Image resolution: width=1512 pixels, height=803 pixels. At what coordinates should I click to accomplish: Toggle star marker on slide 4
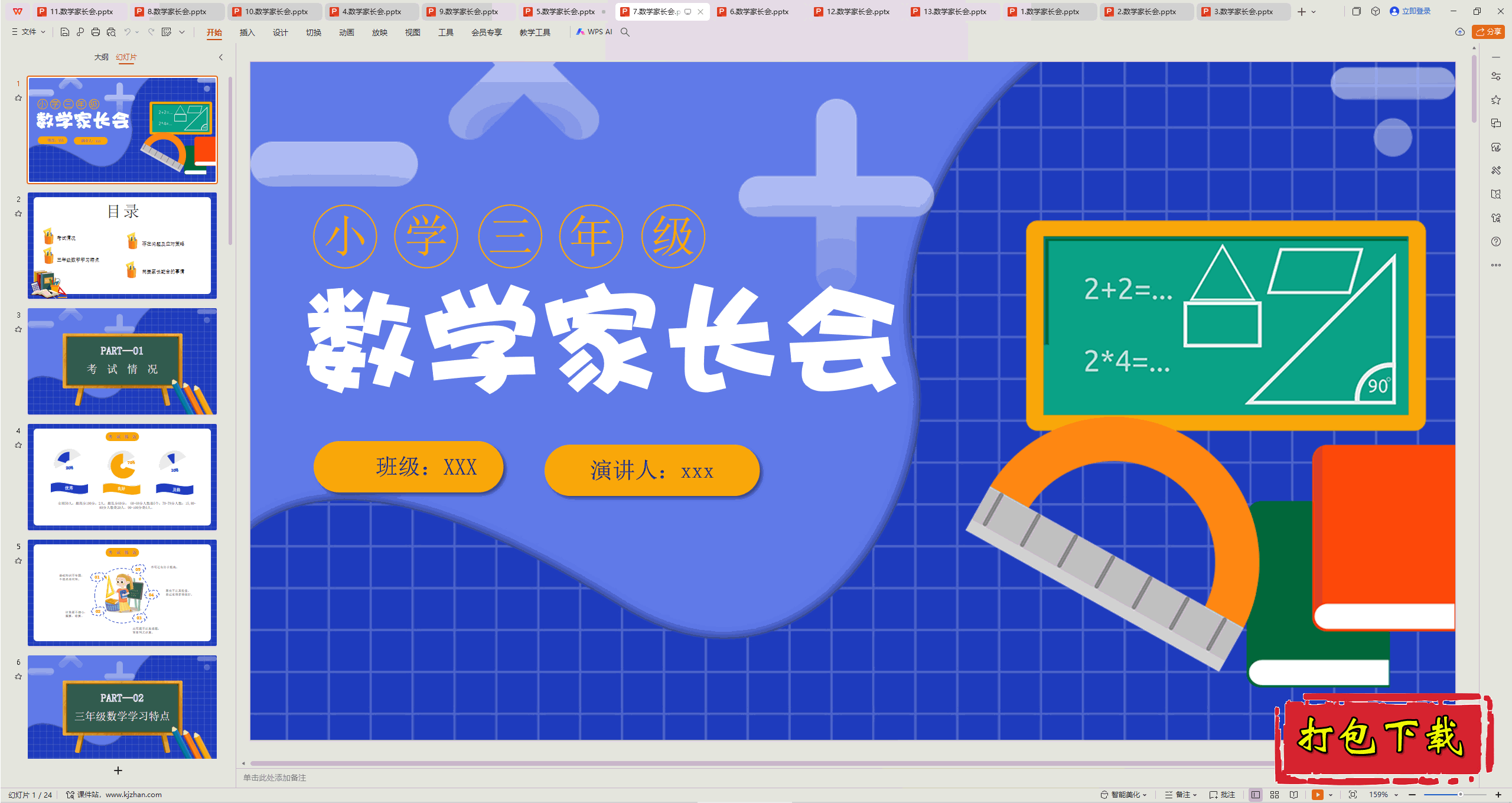18,445
